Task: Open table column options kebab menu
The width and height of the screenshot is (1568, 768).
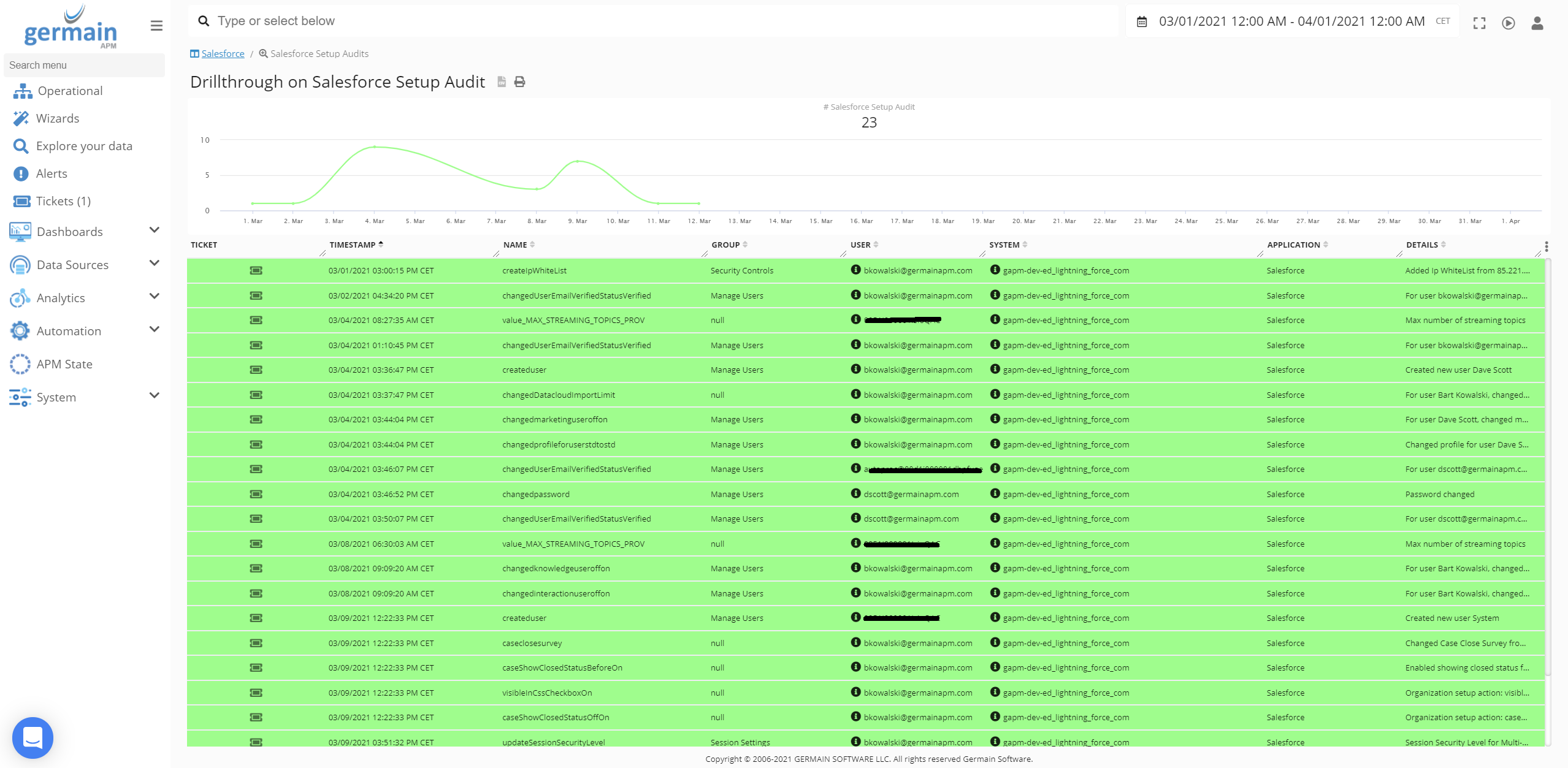Action: 1546,246
